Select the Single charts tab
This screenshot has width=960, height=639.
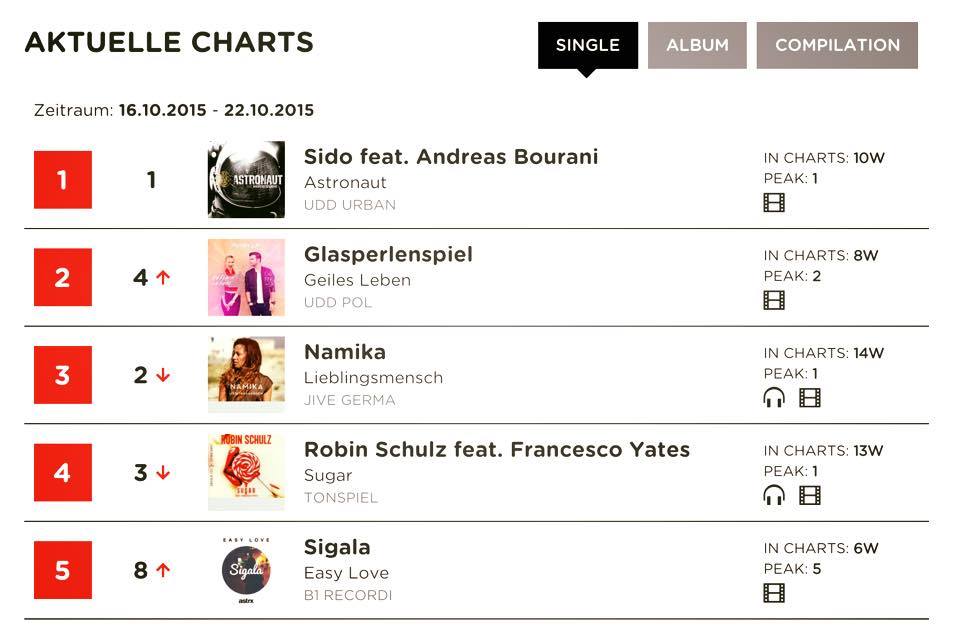click(588, 45)
